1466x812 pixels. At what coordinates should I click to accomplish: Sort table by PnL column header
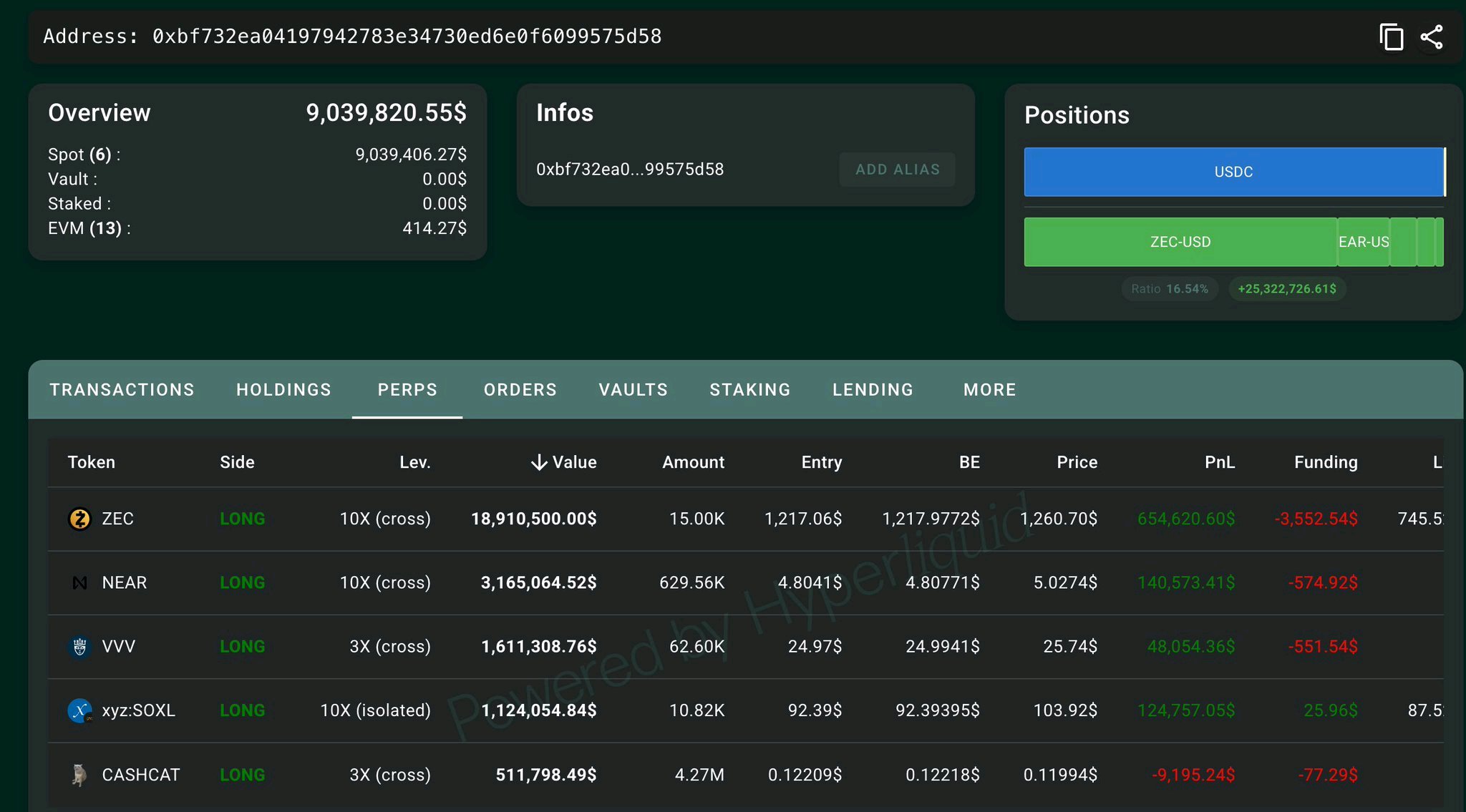(x=1219, y=463)
